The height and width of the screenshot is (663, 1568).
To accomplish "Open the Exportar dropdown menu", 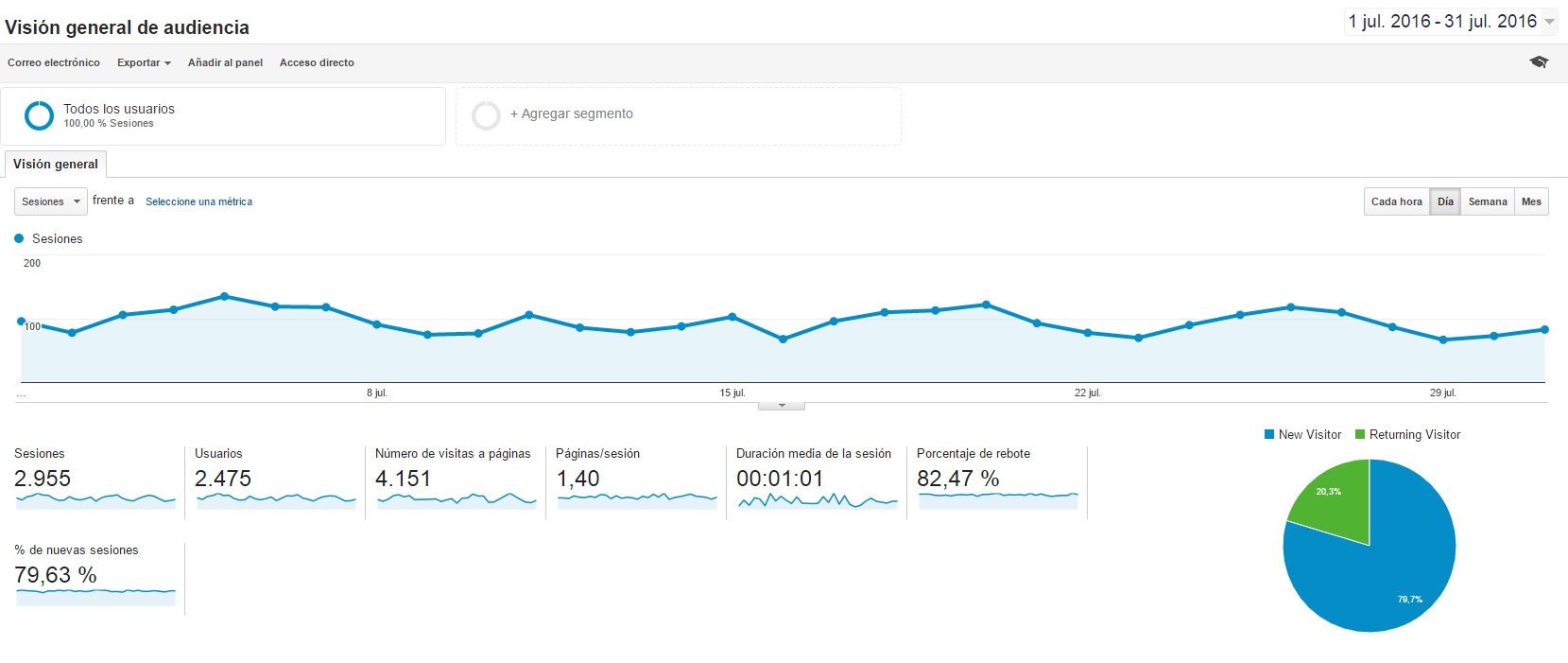I will point(144,62).
